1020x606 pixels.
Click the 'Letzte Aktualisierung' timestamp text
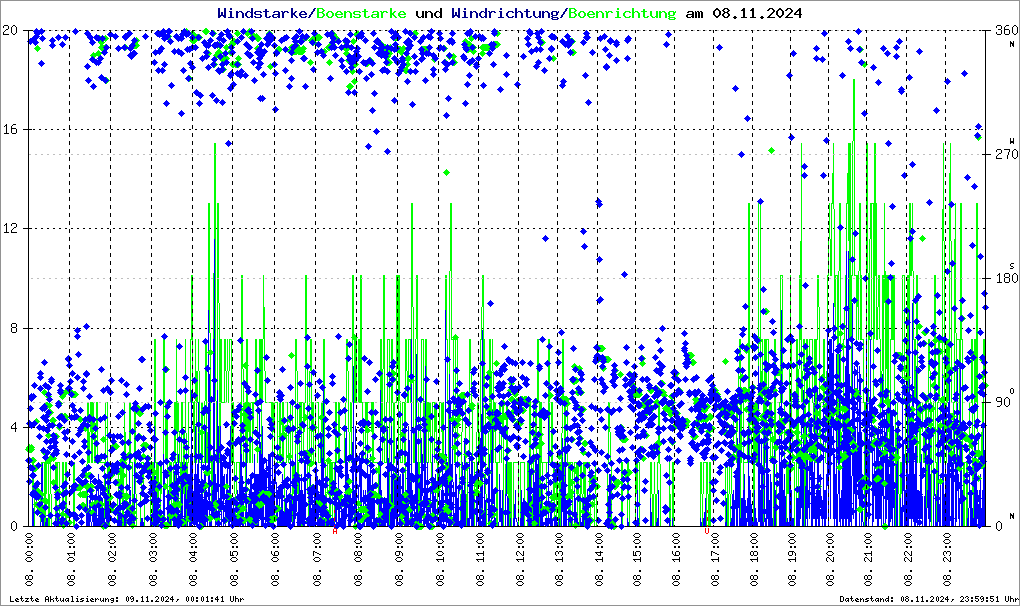126,599
